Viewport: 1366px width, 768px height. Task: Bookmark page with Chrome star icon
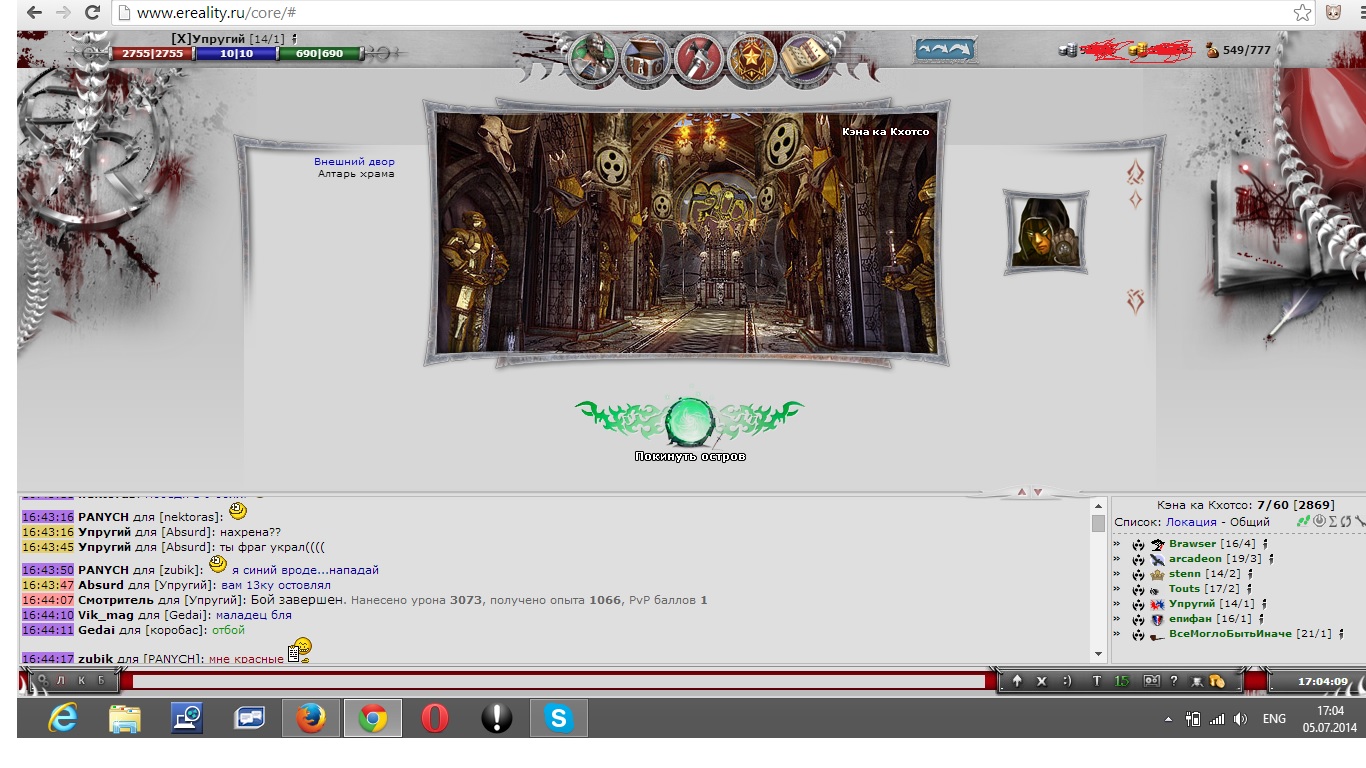click(x=1302, y=13)
